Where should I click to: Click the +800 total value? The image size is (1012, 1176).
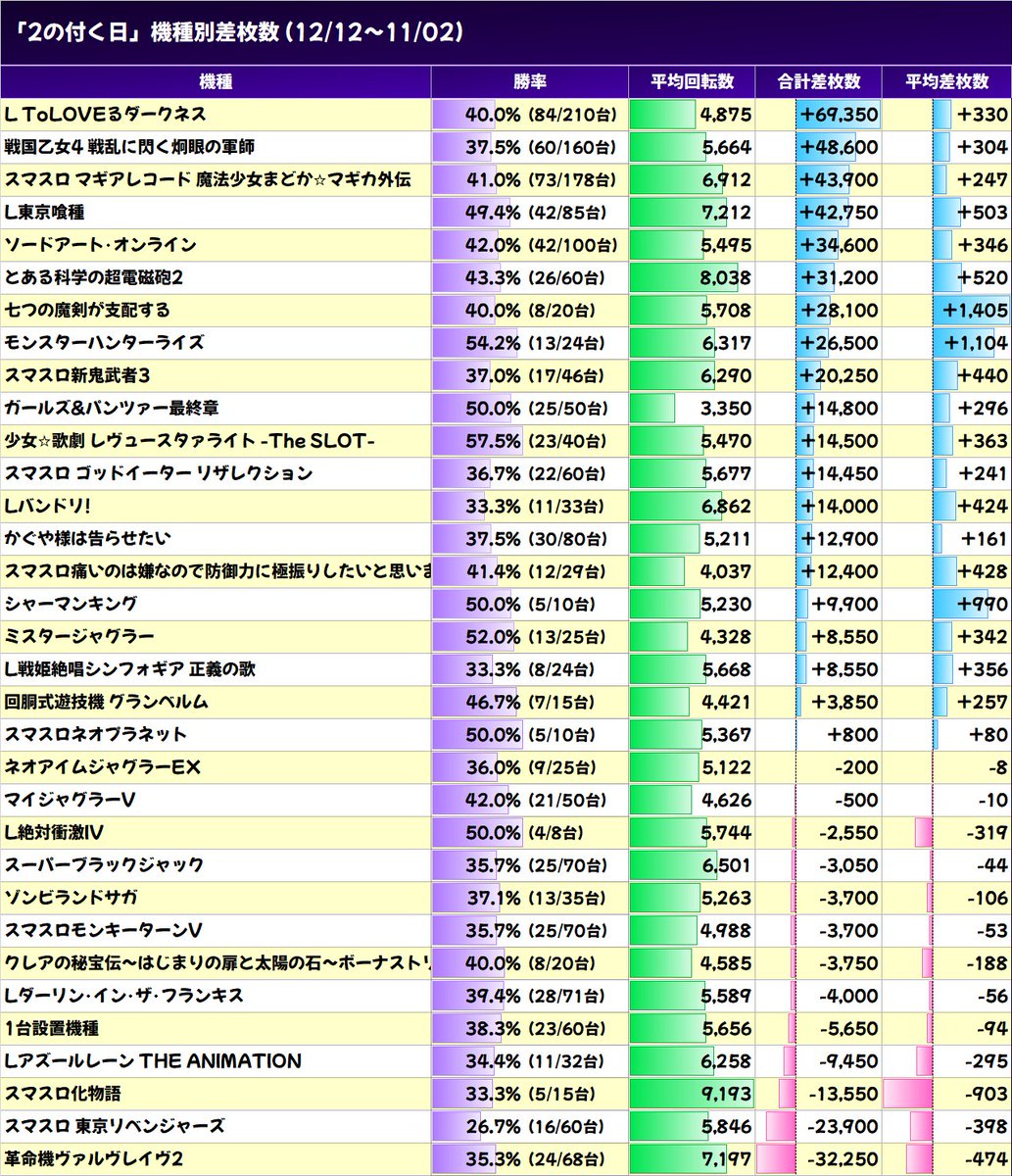click(855, 734)
